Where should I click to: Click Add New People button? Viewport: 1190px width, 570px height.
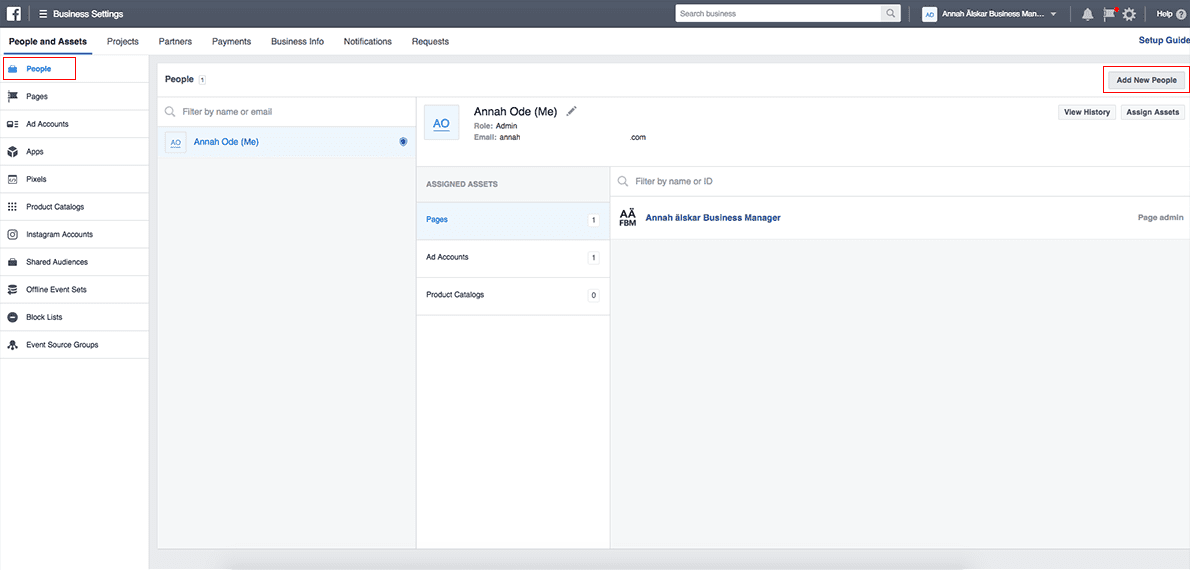click(x=1146, y=80)
